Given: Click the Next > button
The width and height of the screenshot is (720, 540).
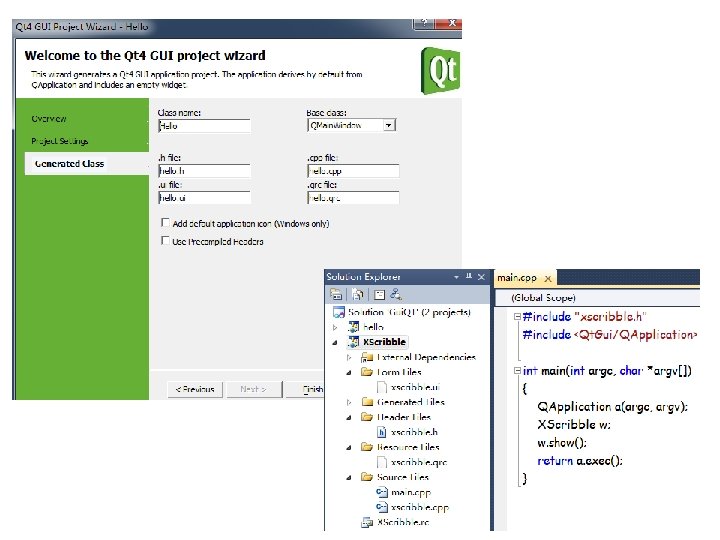Looking at the screenshot, I should pos(253,389).
